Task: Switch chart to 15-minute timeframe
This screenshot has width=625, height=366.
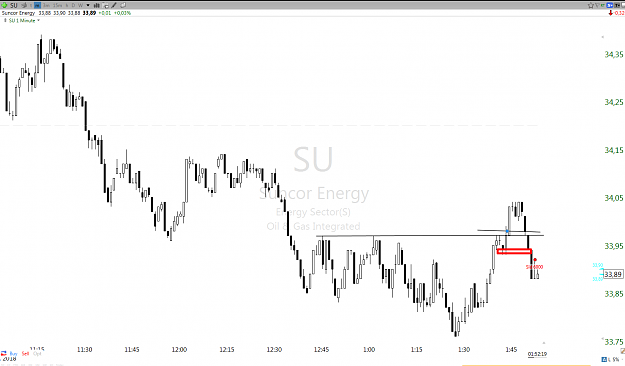Action: pyautogui.click(x=57, y=5)
